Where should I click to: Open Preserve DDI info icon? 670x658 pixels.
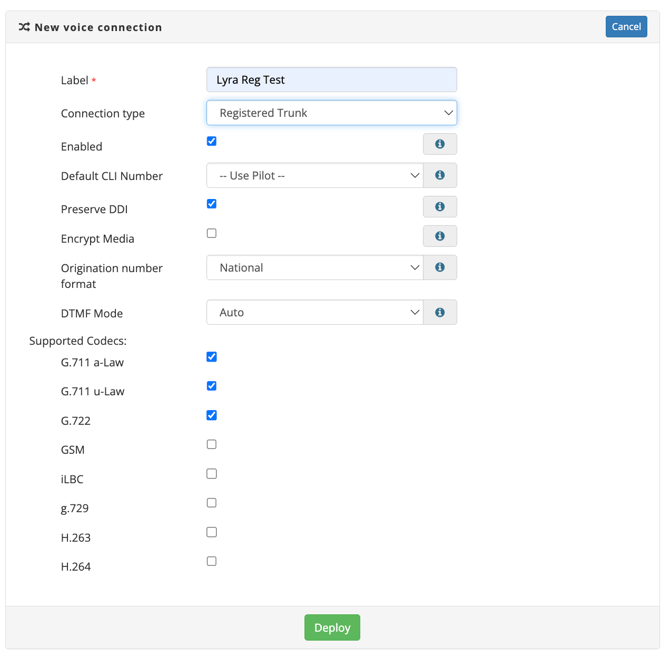[x=439, y=207]
